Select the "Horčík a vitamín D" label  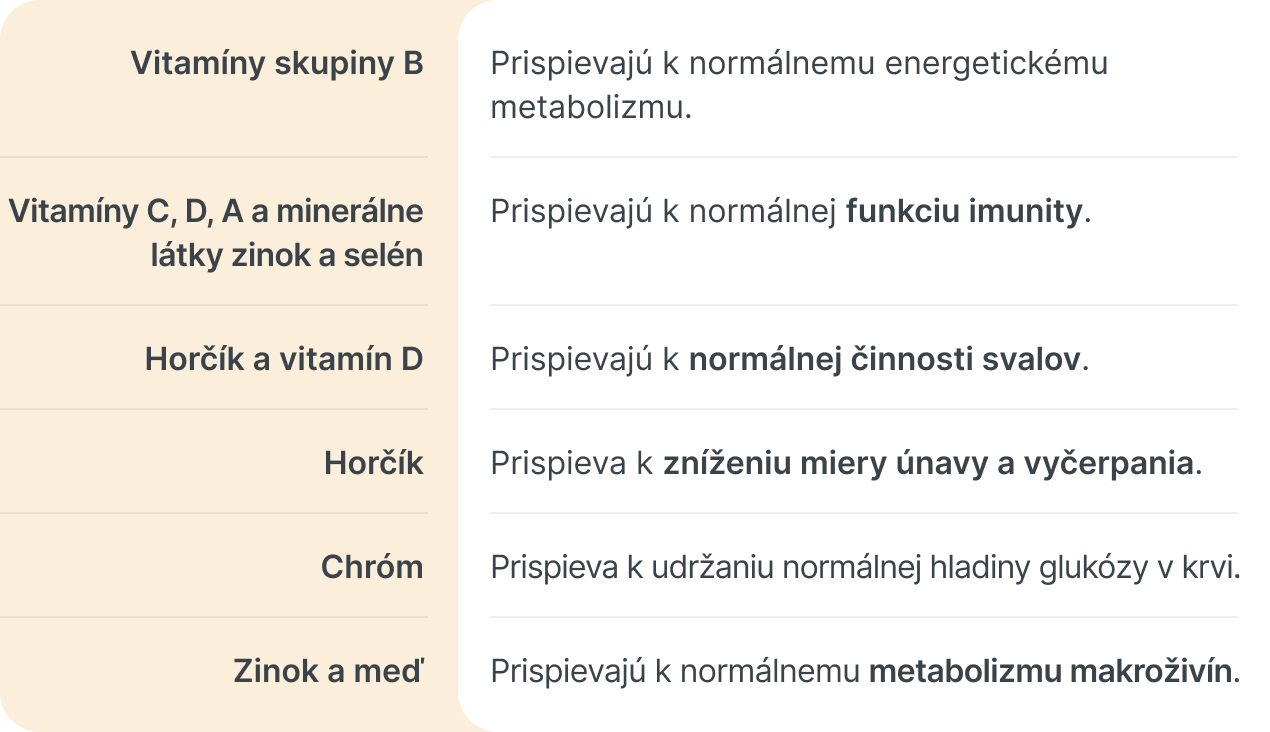click(x=284, y=359)
